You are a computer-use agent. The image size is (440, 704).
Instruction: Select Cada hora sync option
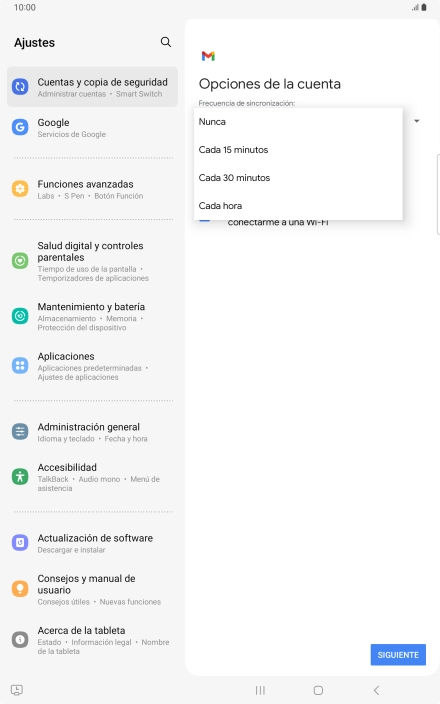point(298,206)
